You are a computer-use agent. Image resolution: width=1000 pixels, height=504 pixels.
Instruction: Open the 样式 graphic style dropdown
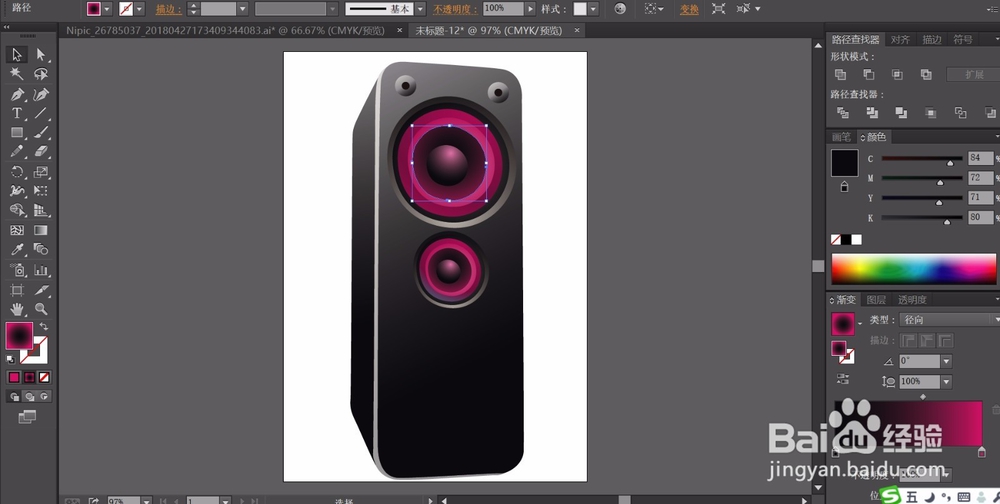[x=594, y=9]
